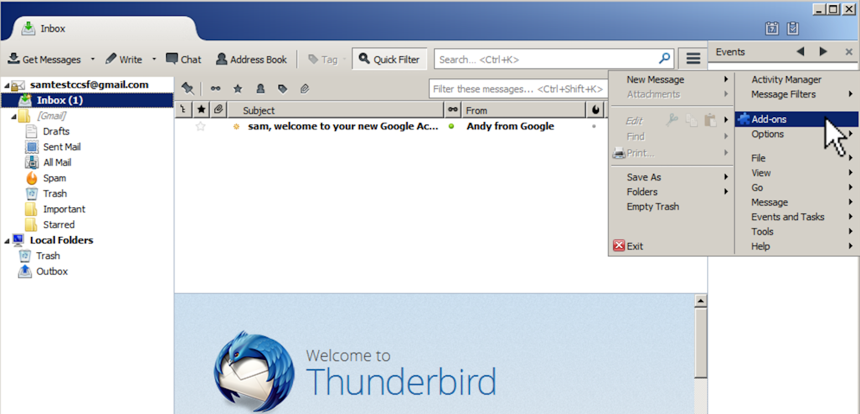Open Chat from the toolbar

click(184, 59)
